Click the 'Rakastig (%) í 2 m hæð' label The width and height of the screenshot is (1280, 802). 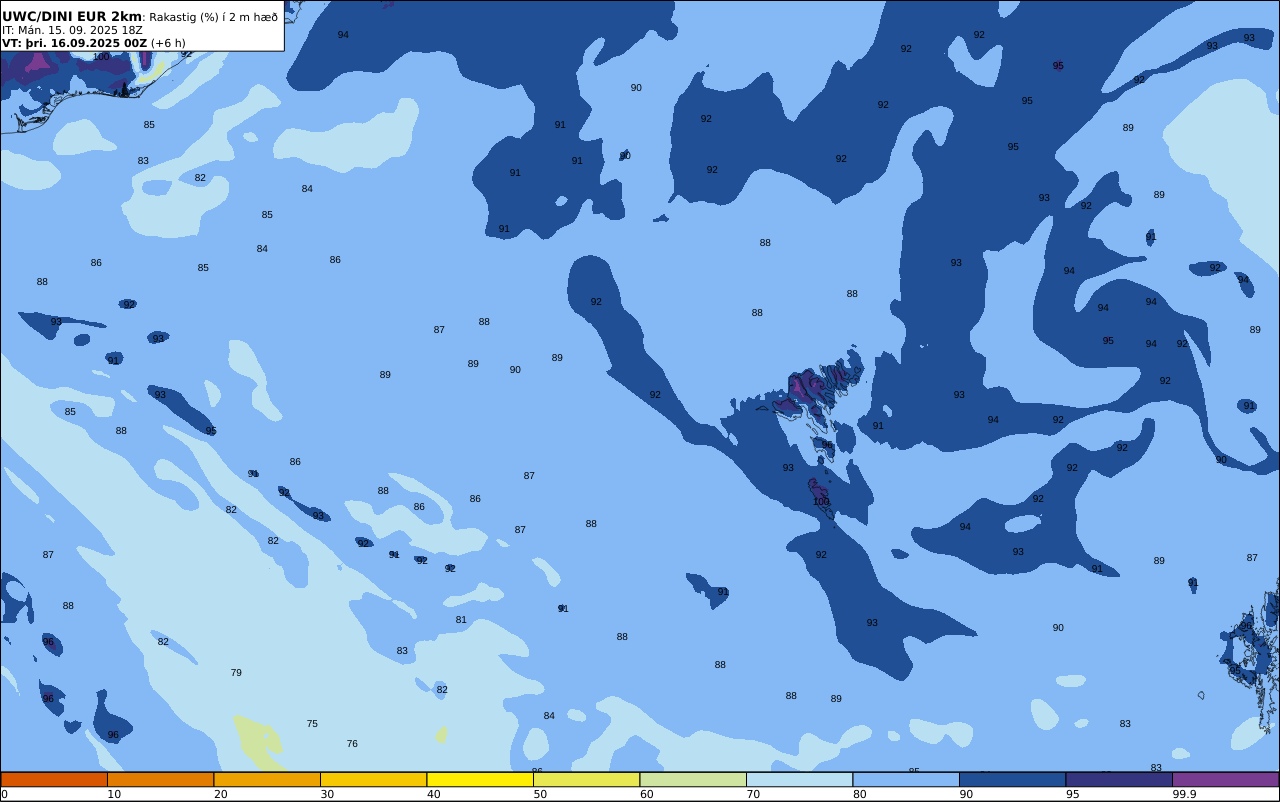(x=214, y=17)
